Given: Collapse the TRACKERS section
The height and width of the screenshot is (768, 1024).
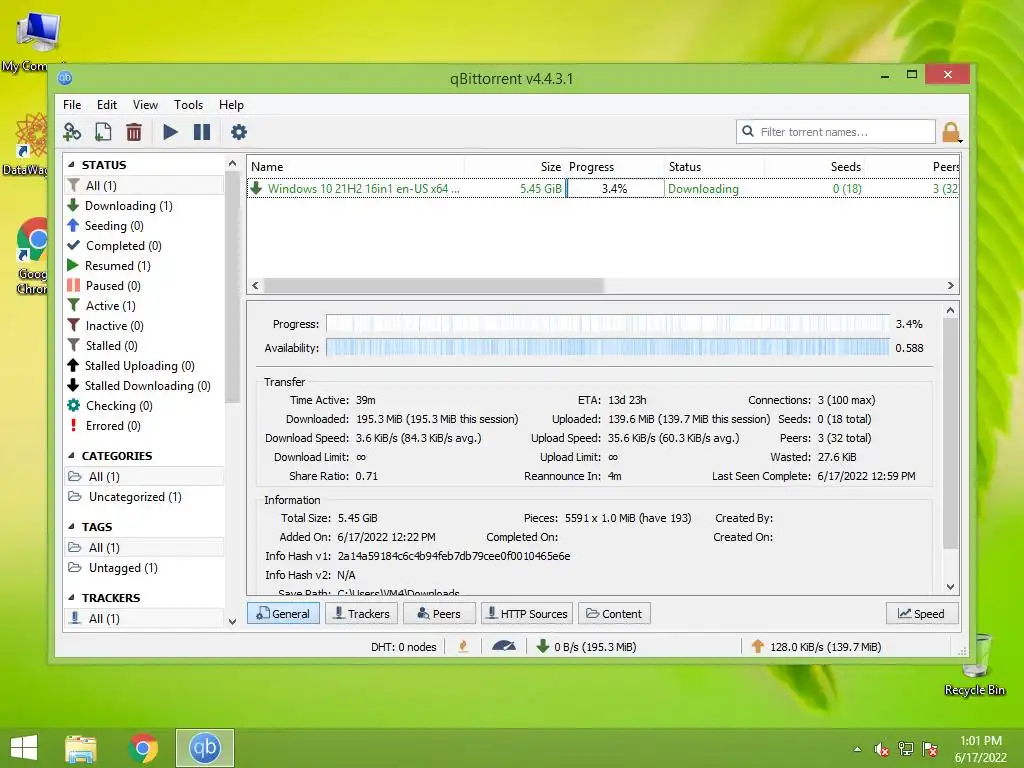Looking at the screenshot, I should pyautogui.click(x=72, y=598).
